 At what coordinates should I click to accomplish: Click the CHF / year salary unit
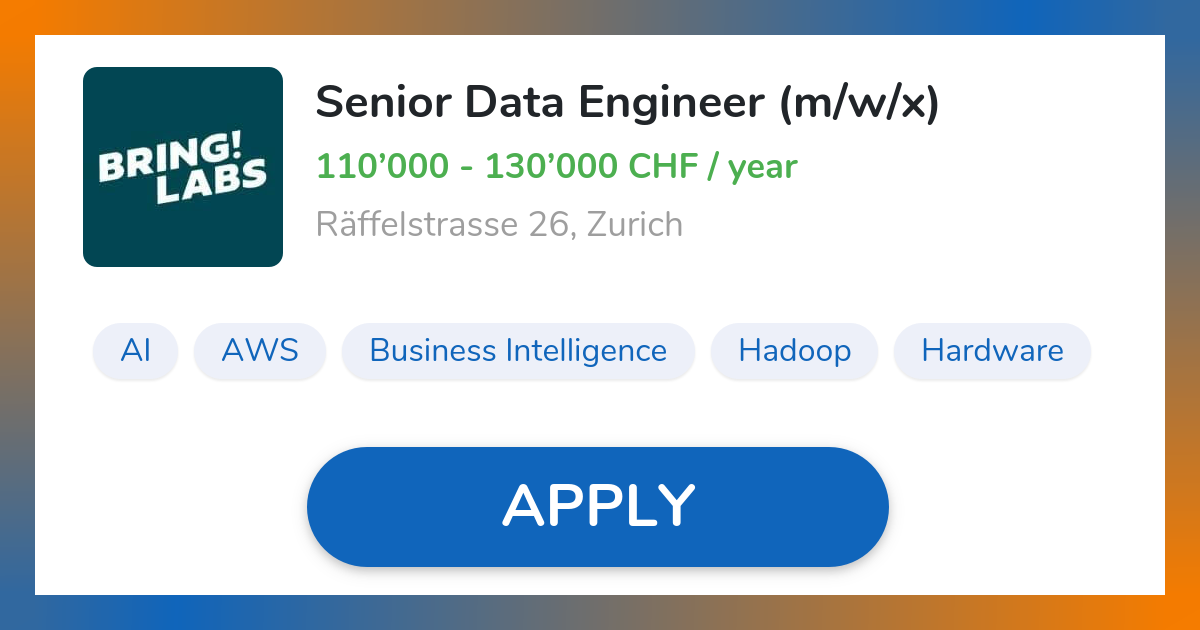tap(713, 166)
